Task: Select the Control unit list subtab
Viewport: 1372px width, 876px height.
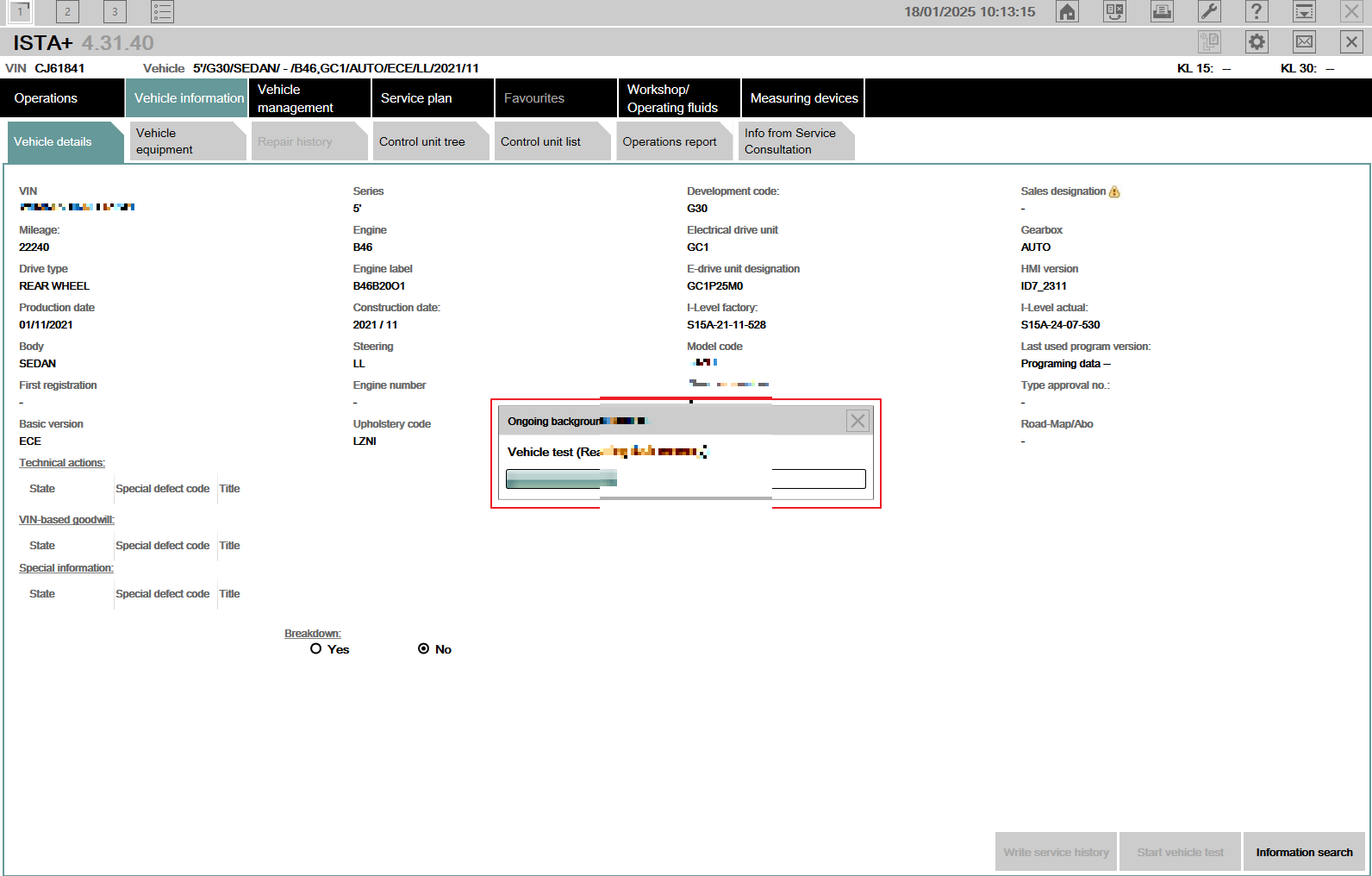Action: coord(552,141)
